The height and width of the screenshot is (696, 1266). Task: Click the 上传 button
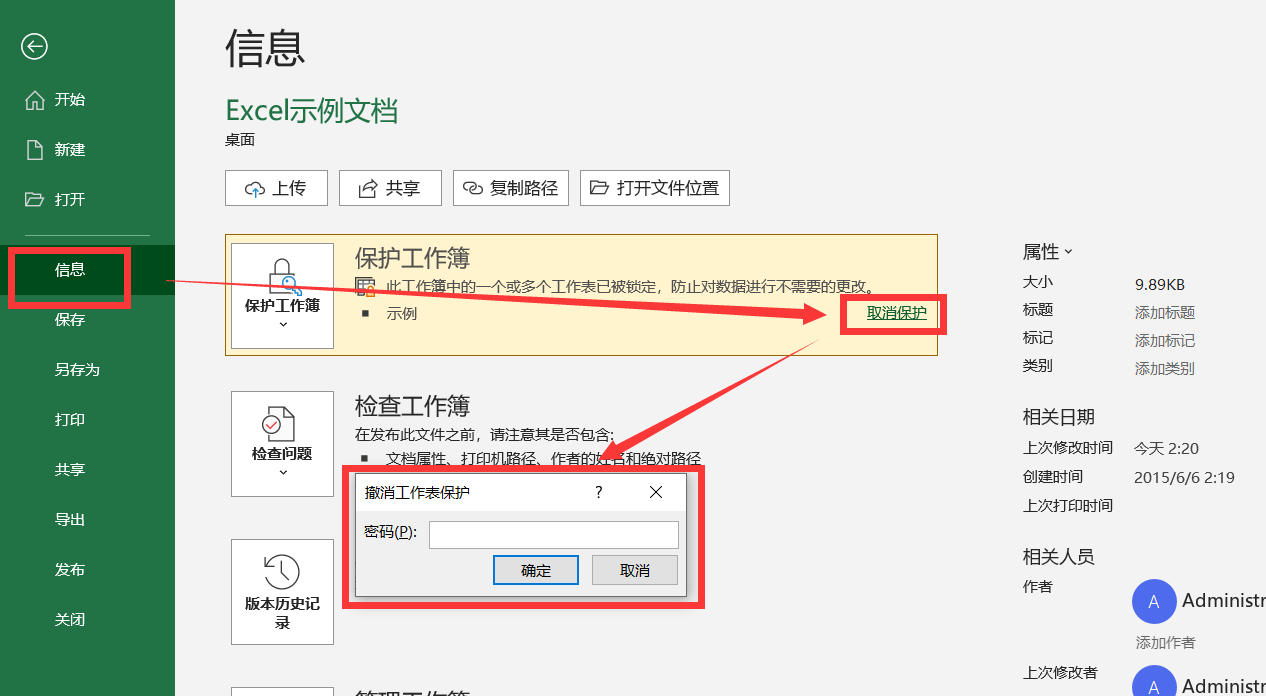[x=276, y=188]
